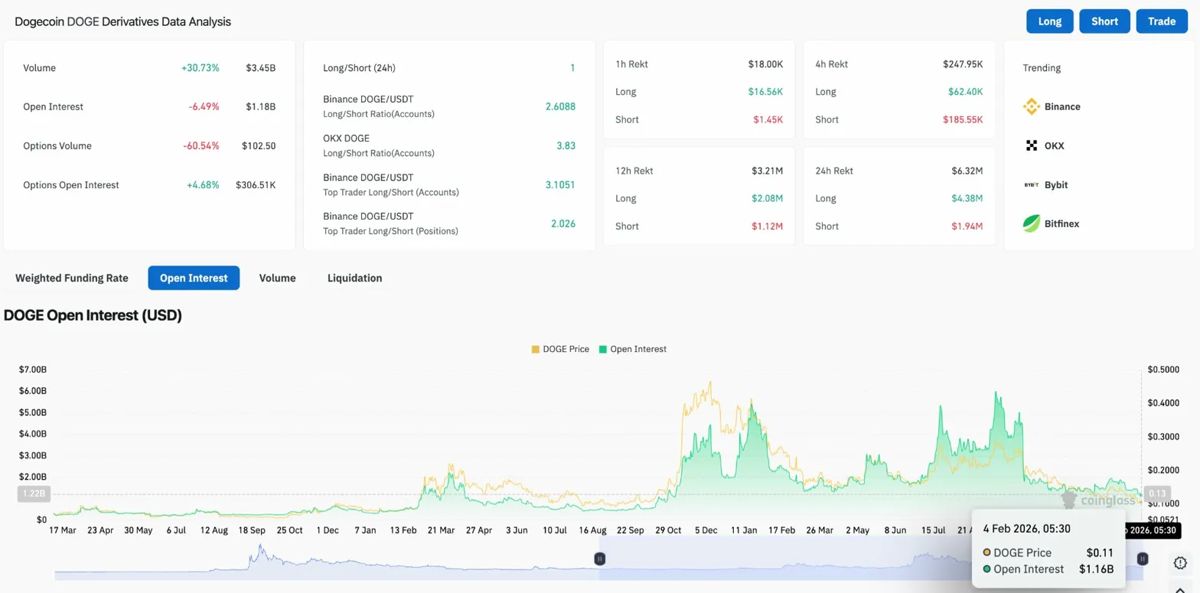Click the Bitfinex leaf logo icon
The height and width of the screenshot is (593, 1200).
(x=1031, y=224)
